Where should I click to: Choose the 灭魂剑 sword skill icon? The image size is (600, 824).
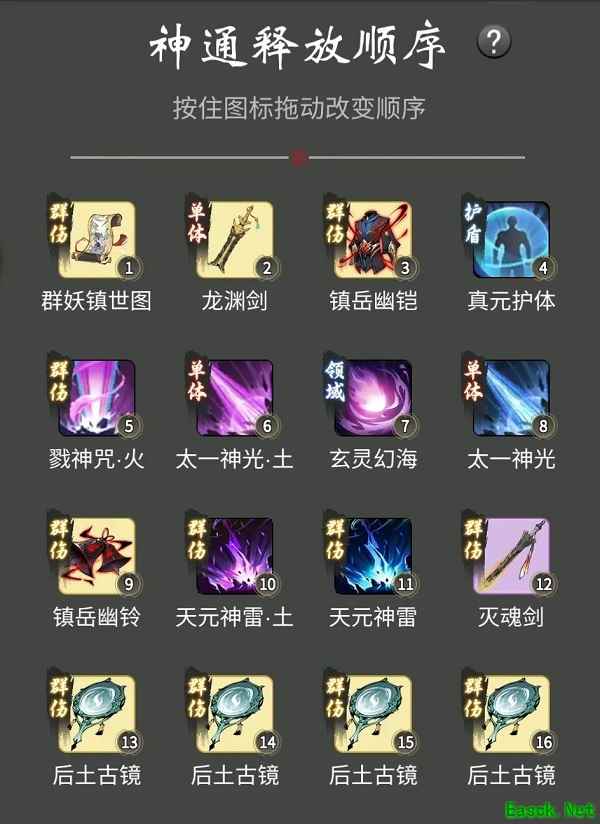coord(511,556)
